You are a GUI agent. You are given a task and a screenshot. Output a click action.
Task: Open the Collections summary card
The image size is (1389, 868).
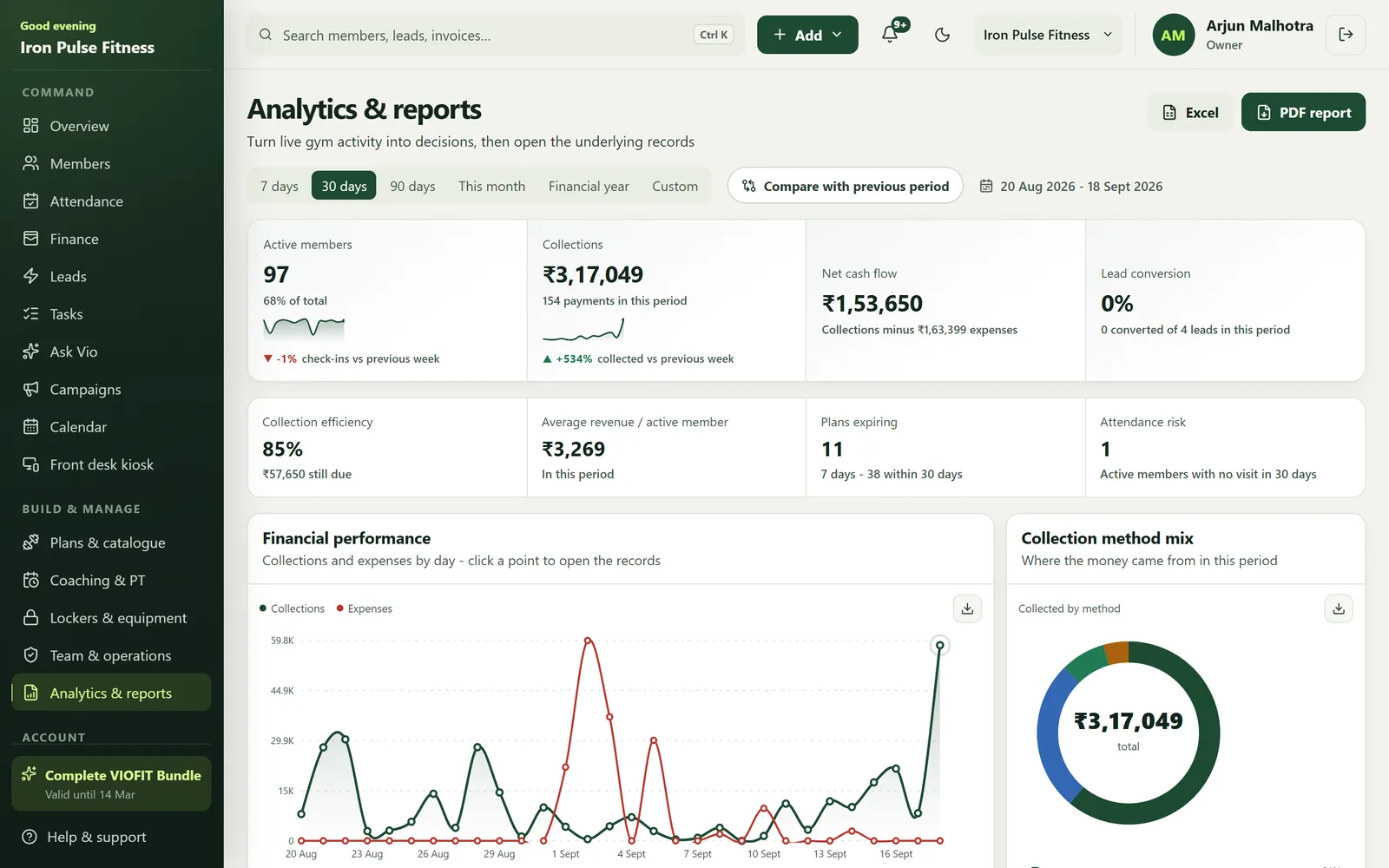(x=667, y=300)
